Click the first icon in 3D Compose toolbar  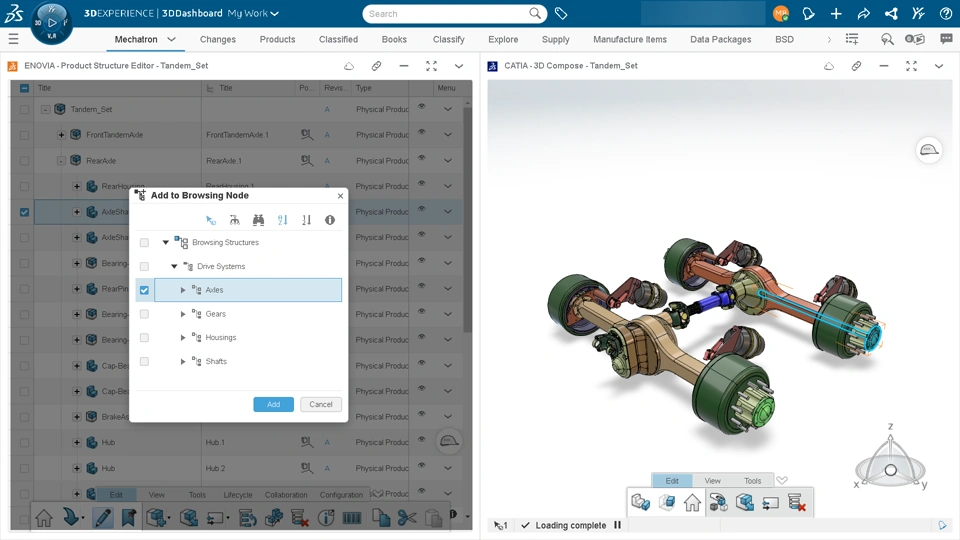coord(640,503)
